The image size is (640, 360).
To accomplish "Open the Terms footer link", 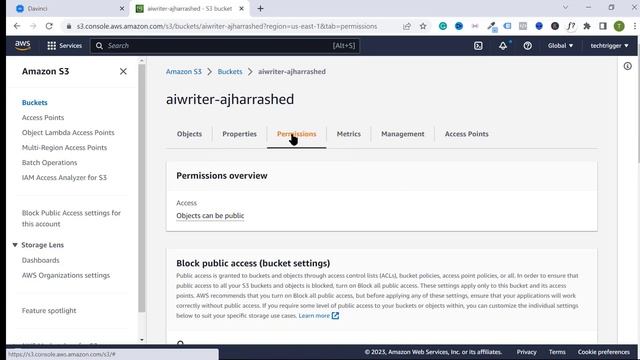I will click(x=557, y=352).
